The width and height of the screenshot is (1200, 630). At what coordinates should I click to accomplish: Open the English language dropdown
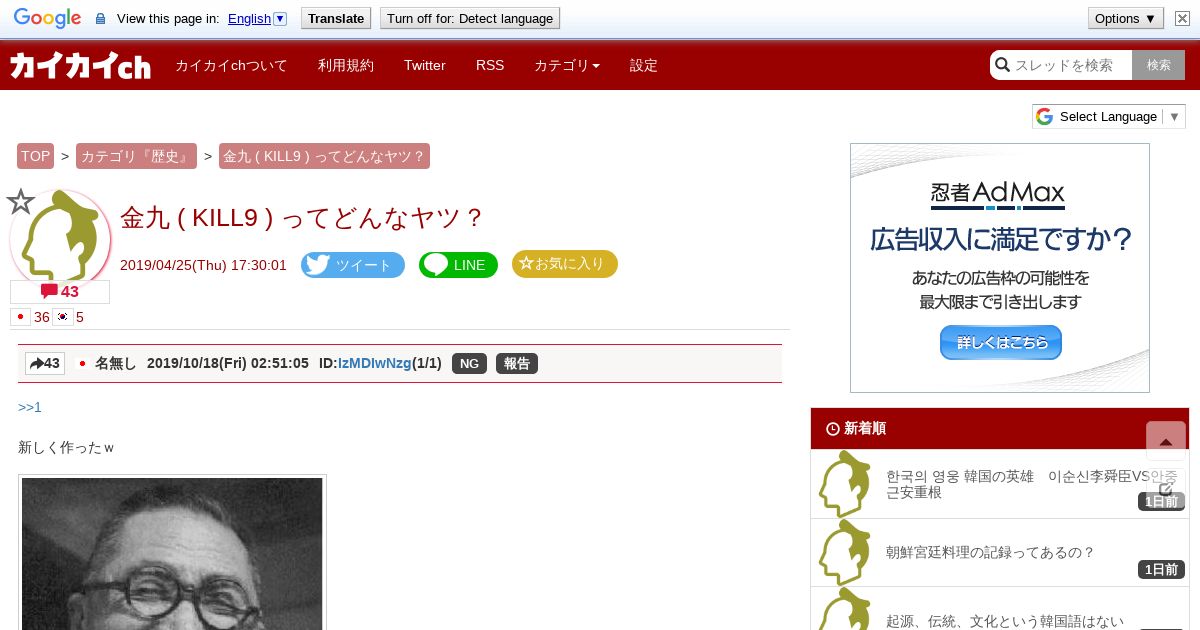click(257, 18)
